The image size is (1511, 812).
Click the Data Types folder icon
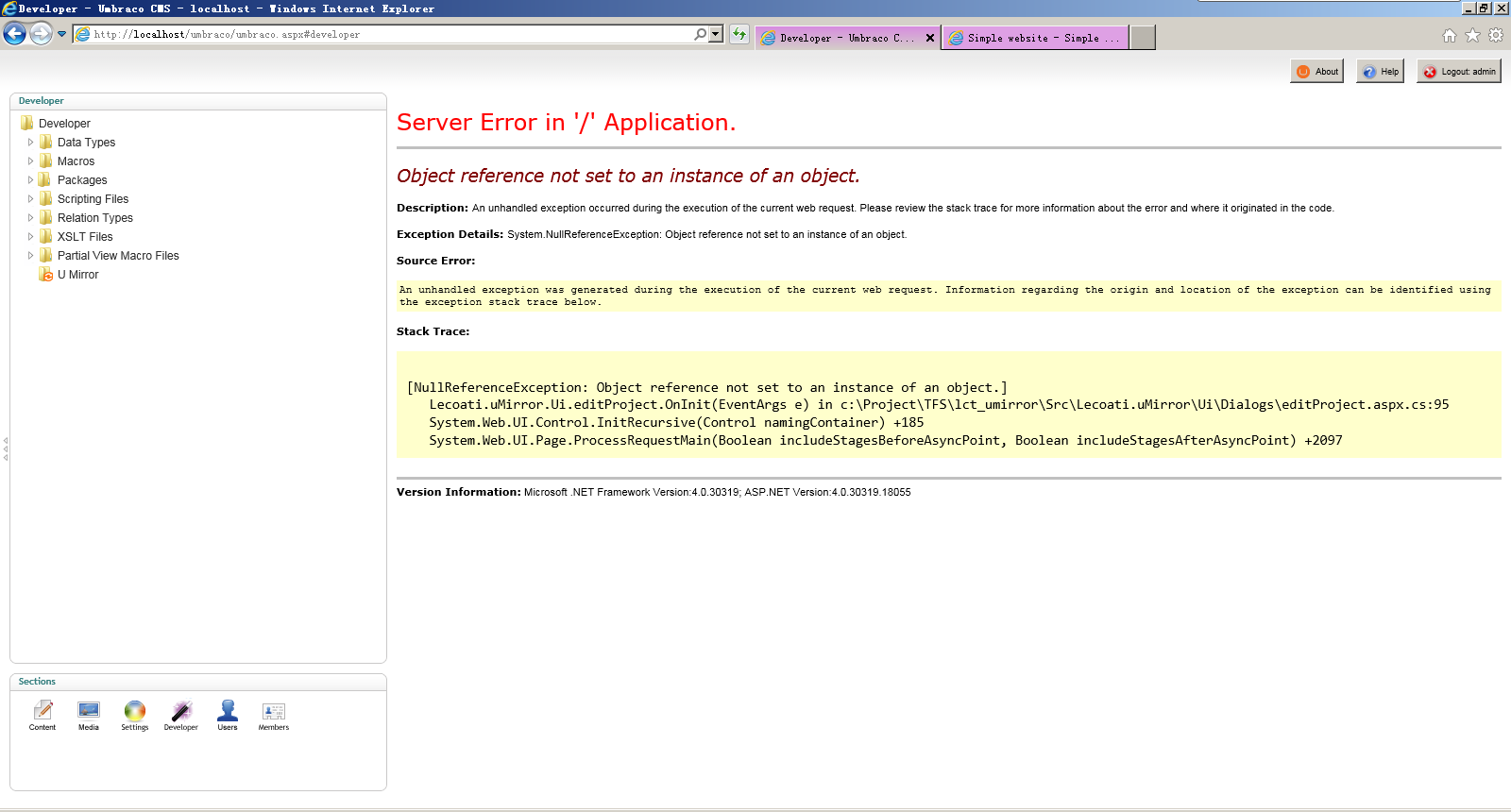[45, 142]
